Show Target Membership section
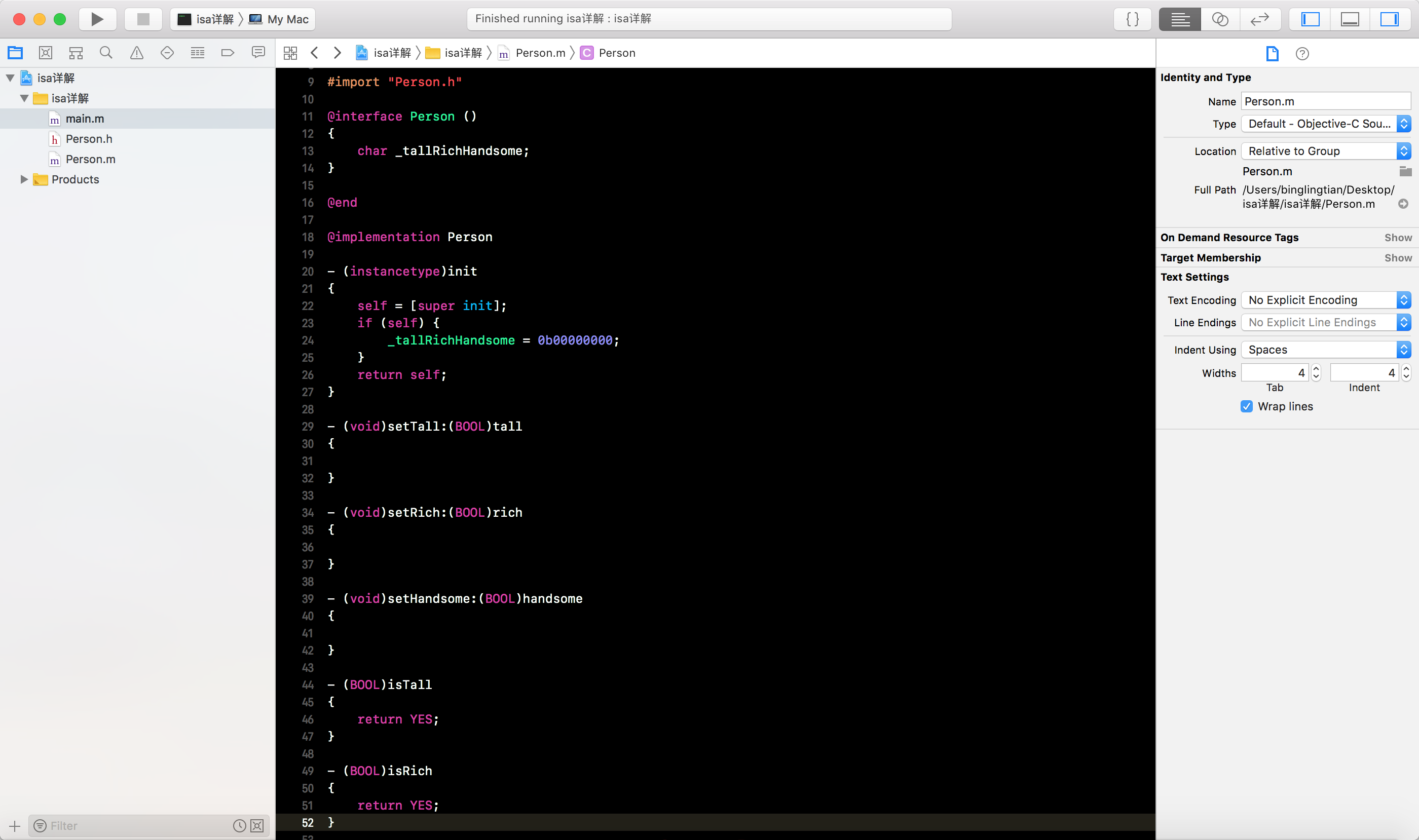The width and height of the screenshot is (1419, 840). 1398,258
